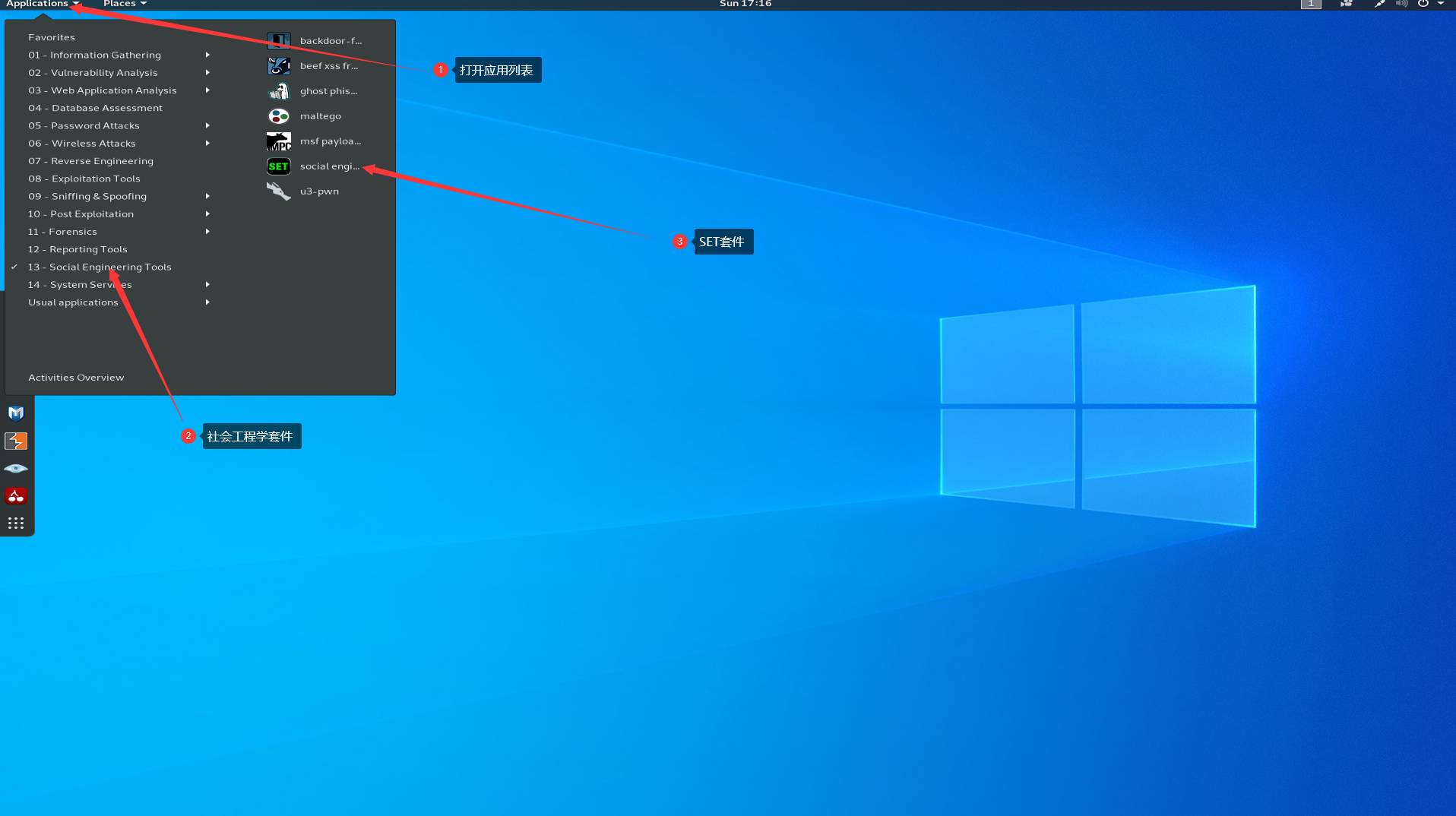Open the Applications menu in top bar

43,4
